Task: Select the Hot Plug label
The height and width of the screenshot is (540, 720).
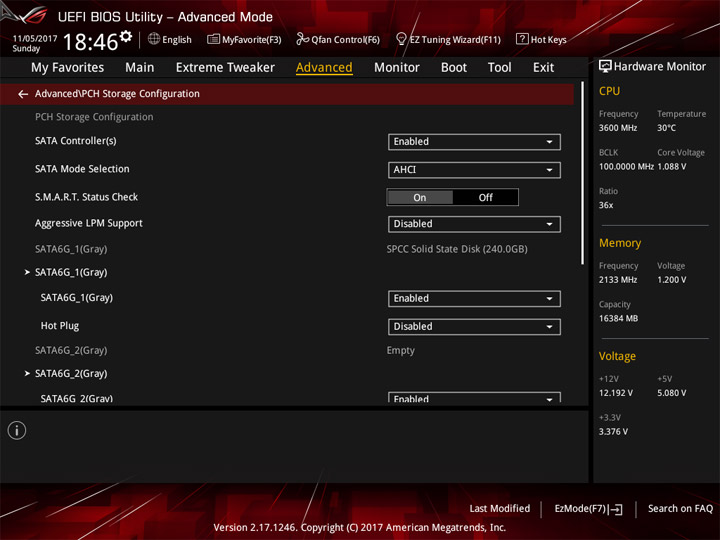Action: 60,326
